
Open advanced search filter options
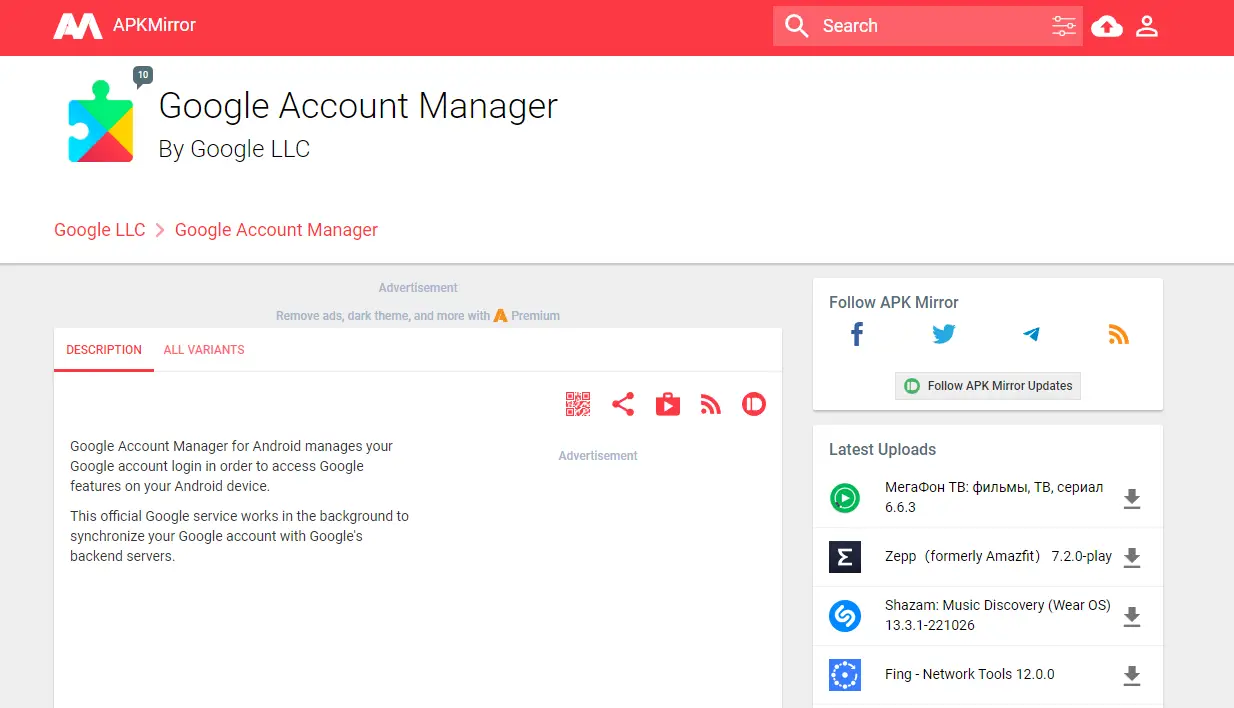coord(1064,26)
